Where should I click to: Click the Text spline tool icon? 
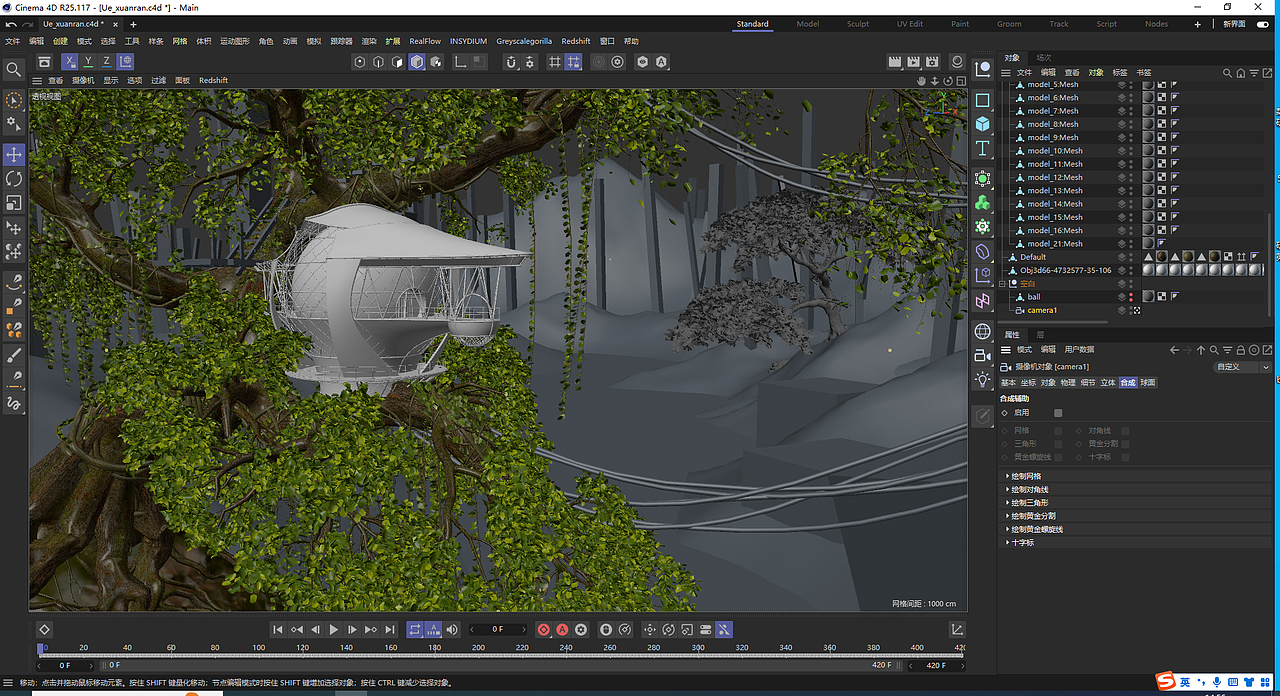tap(983, 149)
